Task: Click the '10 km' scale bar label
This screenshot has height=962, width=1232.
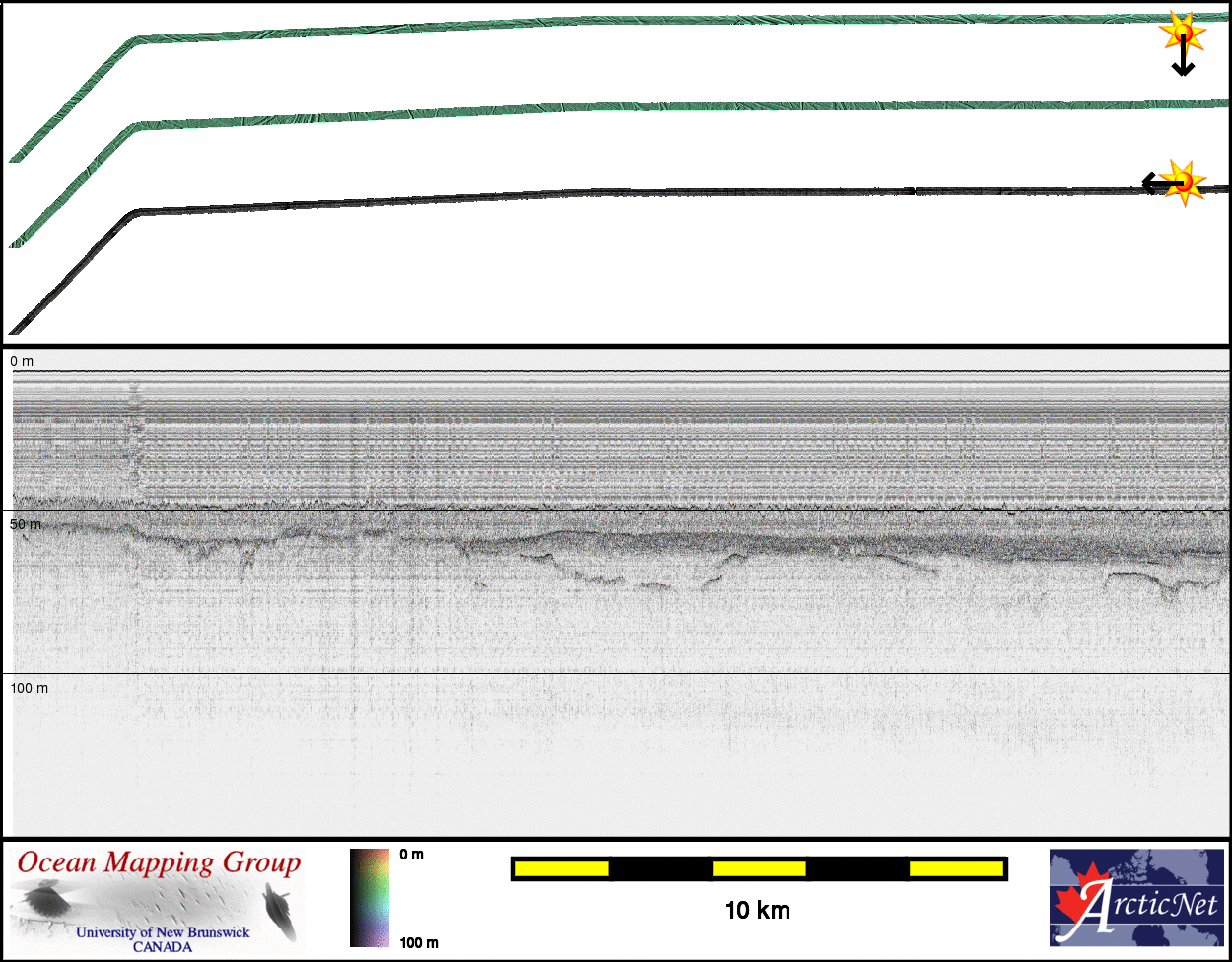Action: pos(757,910)
